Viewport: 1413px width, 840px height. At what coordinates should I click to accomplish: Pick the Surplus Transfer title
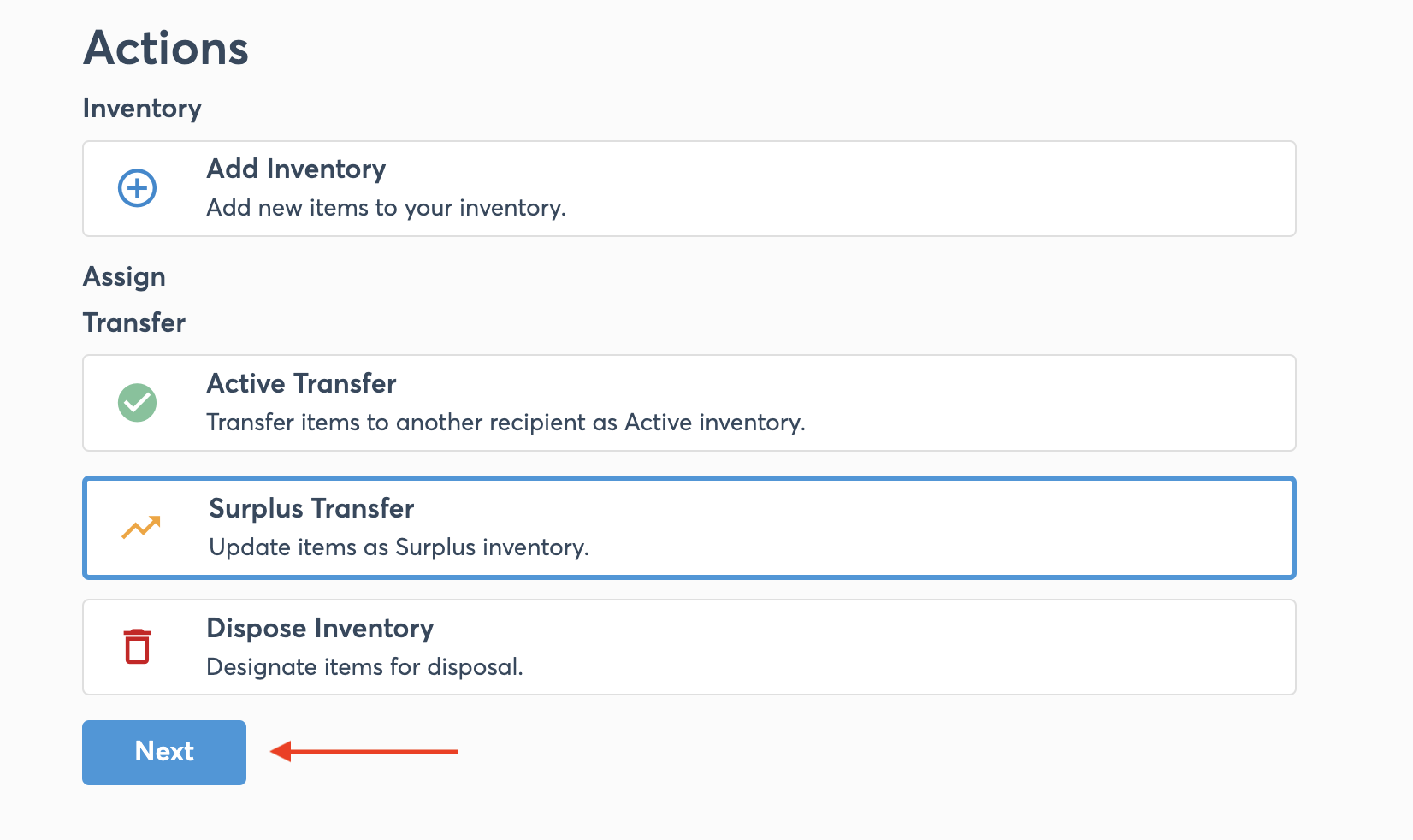click(311, 509)
